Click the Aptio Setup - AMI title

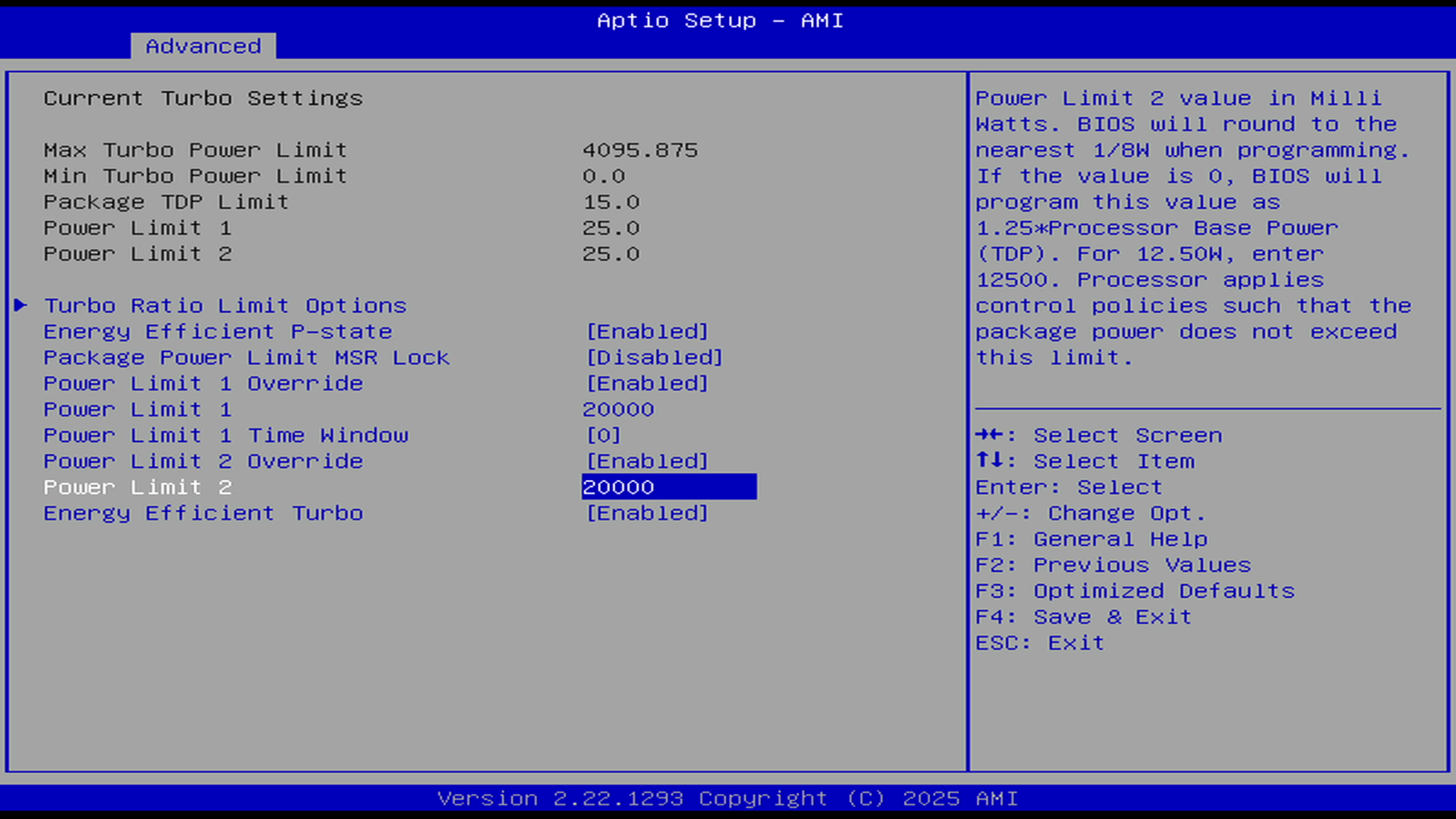pyautogui.click(x=720, y=20)
